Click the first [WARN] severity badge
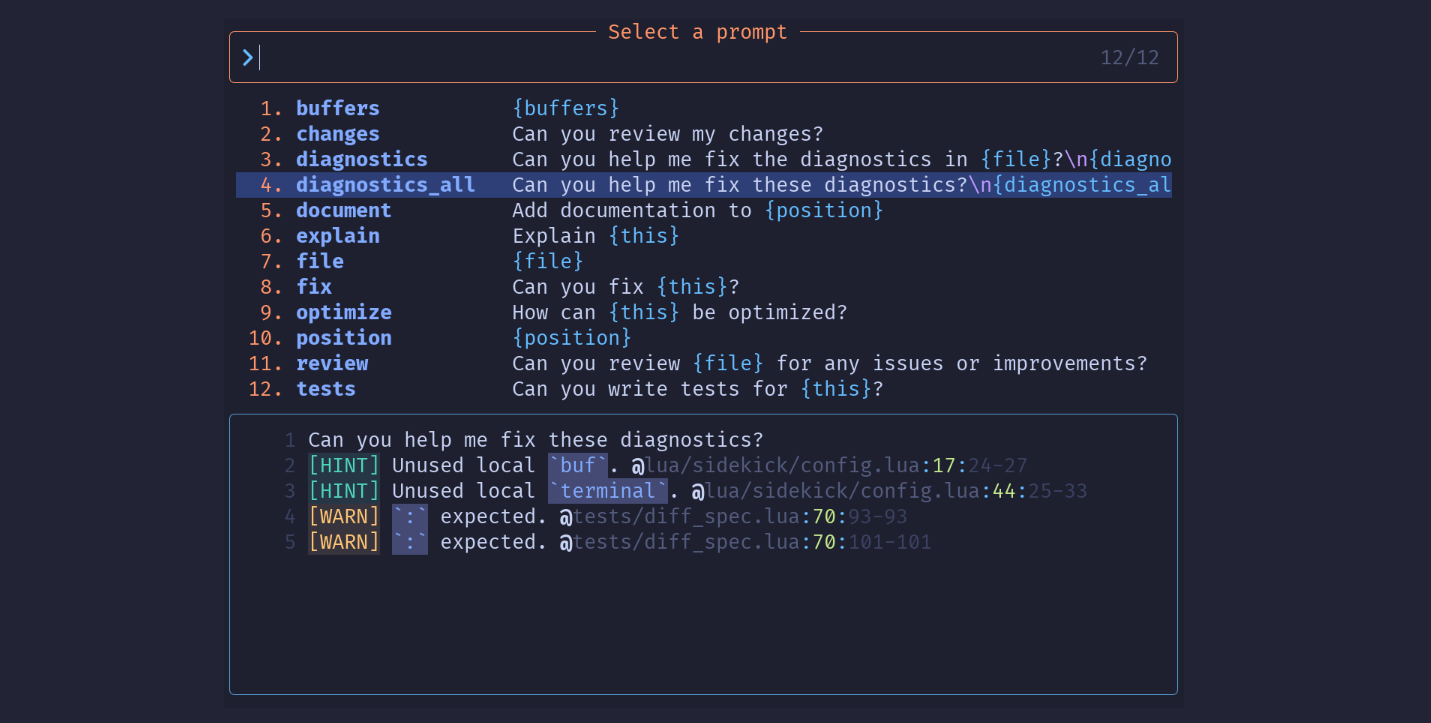The height and width of the screenshot is (723, 1431). click(x=344, y=516)
